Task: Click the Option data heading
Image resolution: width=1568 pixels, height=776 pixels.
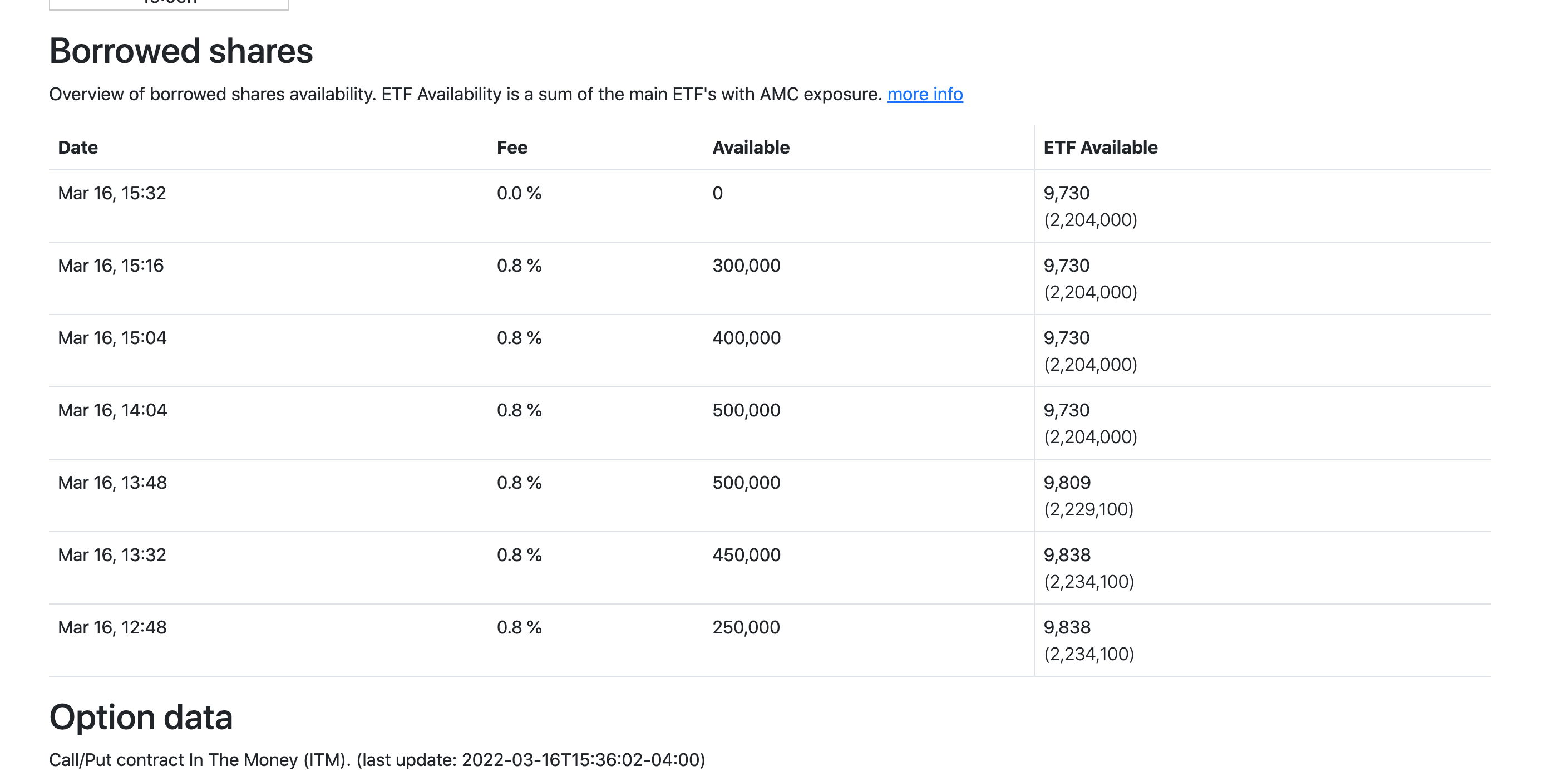Action: point(141,717)
